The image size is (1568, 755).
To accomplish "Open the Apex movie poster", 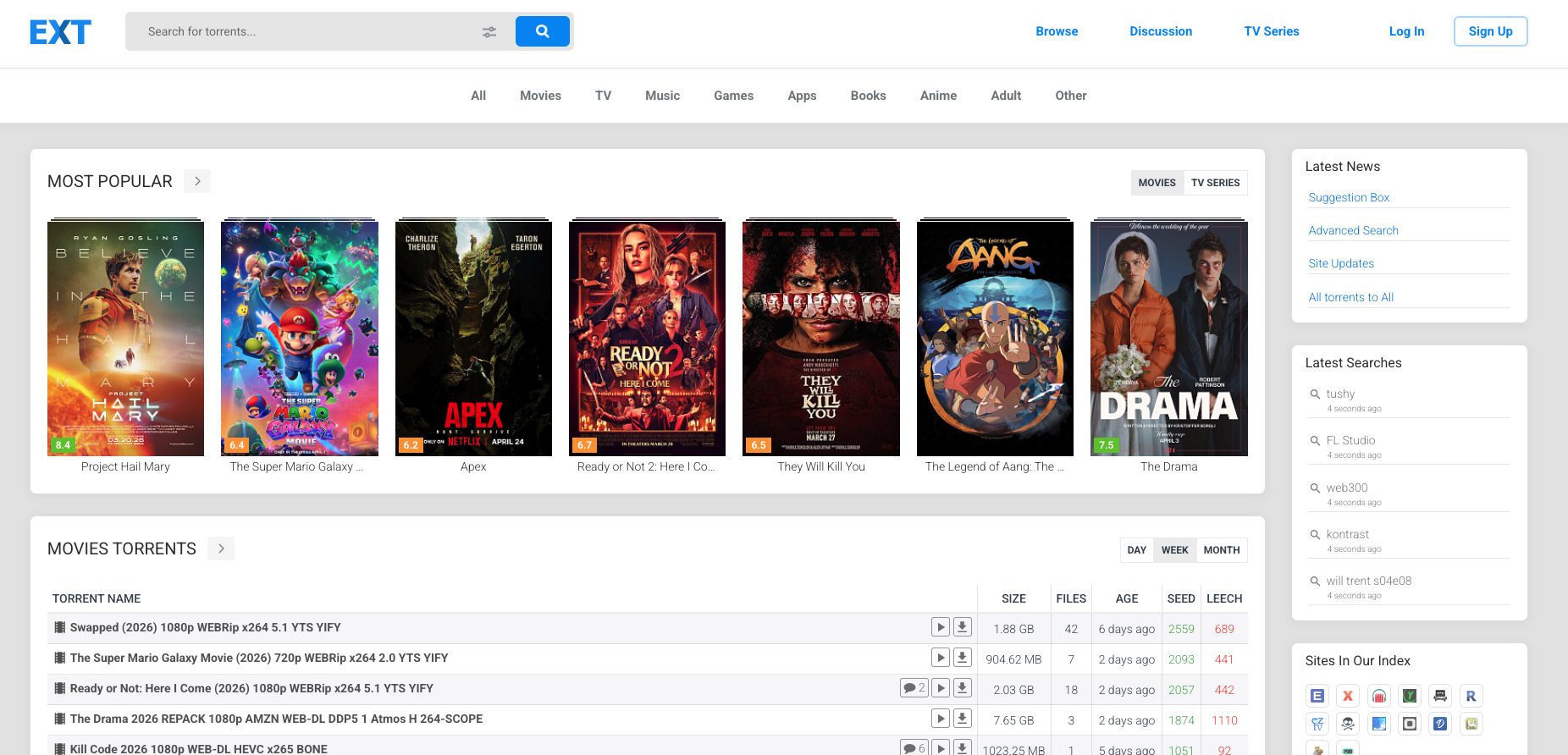I will [x=473, y=339].
